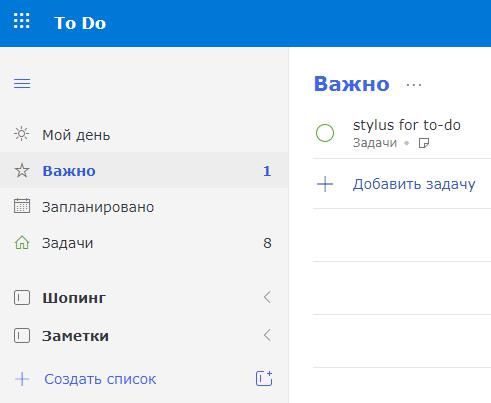Open the app launcher grid icon
The image size is (491, 403).
coord(22,21)
